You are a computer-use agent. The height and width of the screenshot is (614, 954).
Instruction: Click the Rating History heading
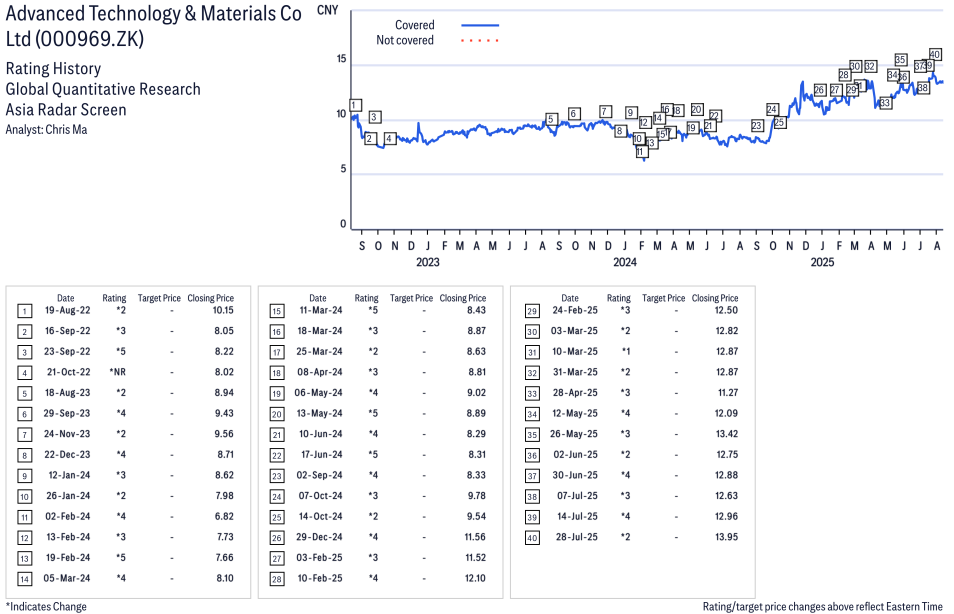[53, 69]
